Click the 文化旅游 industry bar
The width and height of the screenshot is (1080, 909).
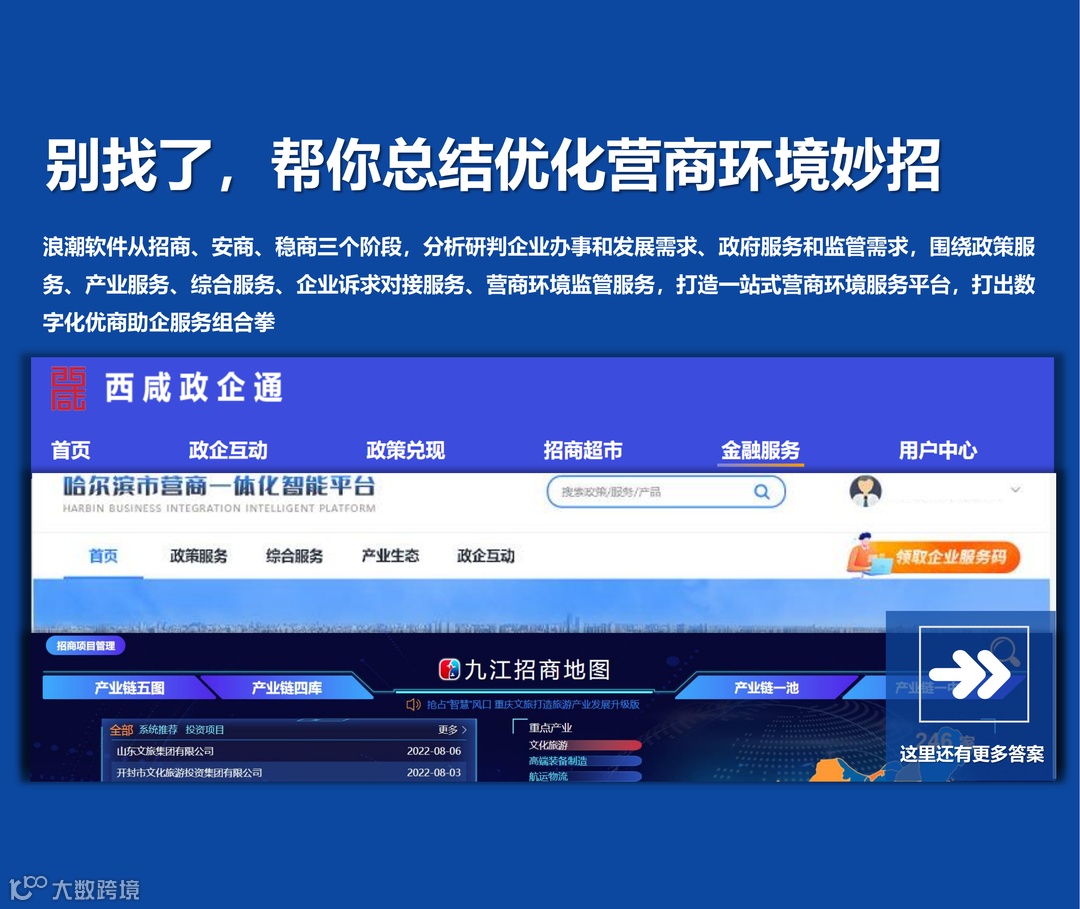pyautogui.click(x=585, y=745)
